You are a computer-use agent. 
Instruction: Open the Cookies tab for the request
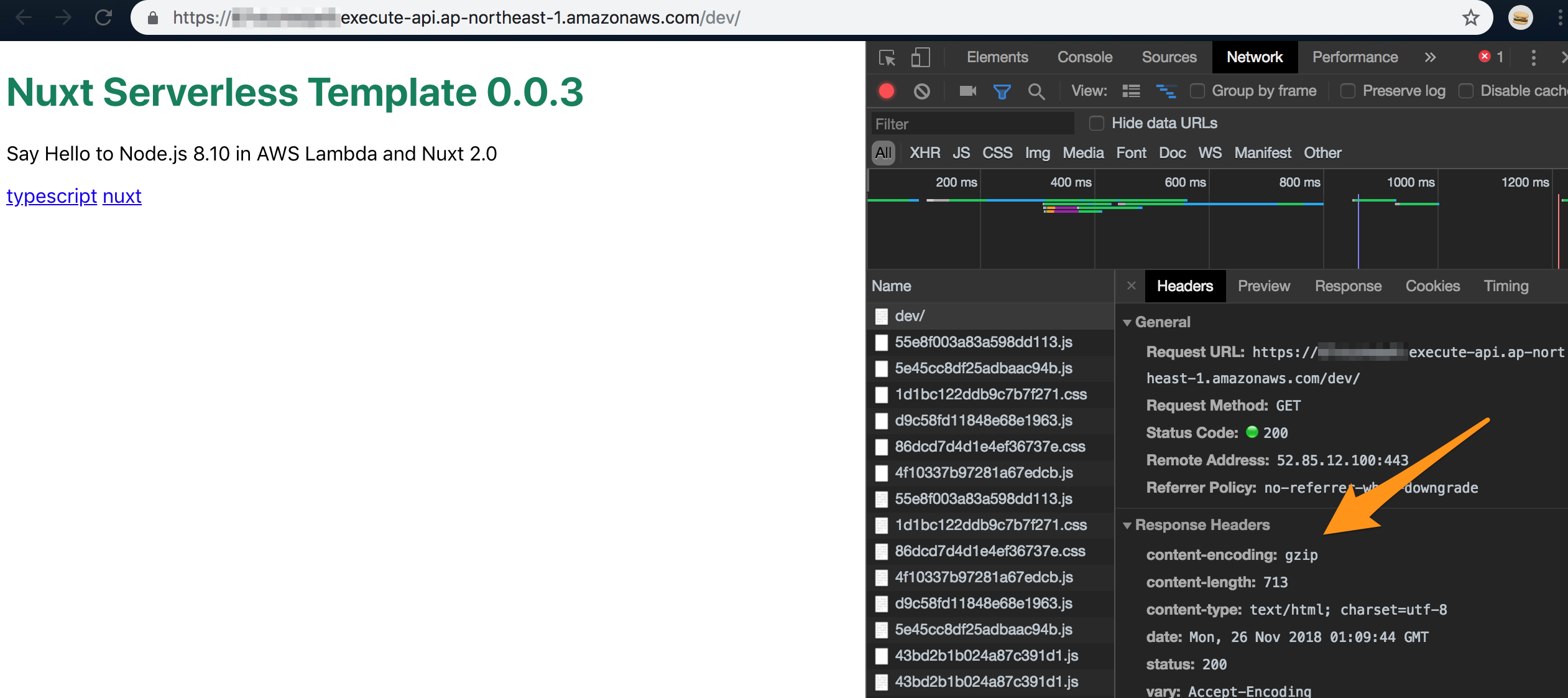[1432, 286]
